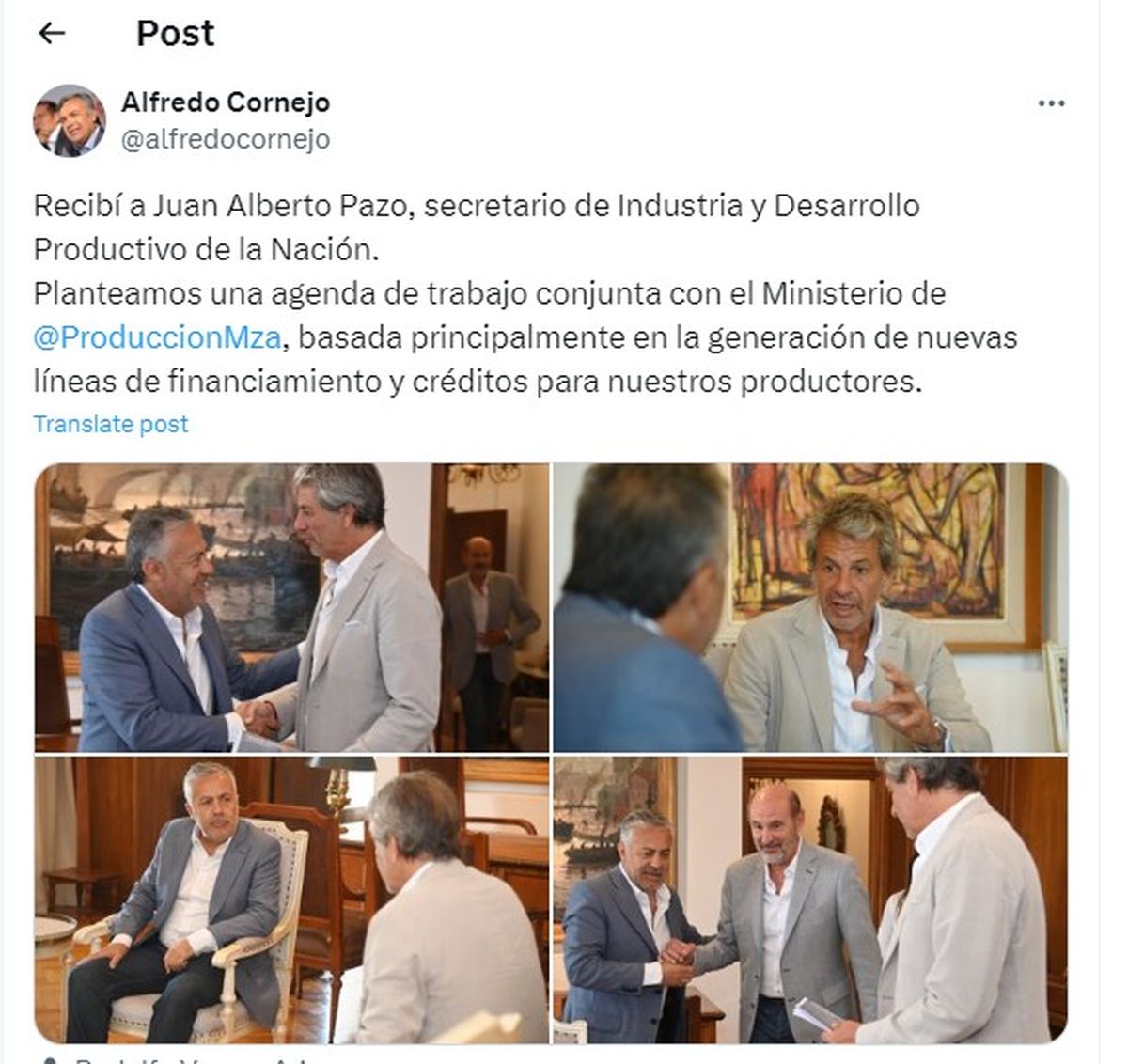
Task: Open the photo of man gesturing in beige blazer
Action: pos(810,607)
